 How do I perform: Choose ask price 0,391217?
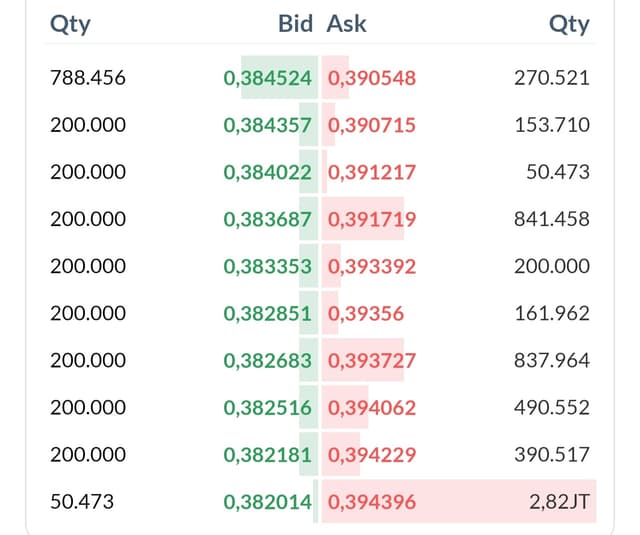click(x=372, y=172)
